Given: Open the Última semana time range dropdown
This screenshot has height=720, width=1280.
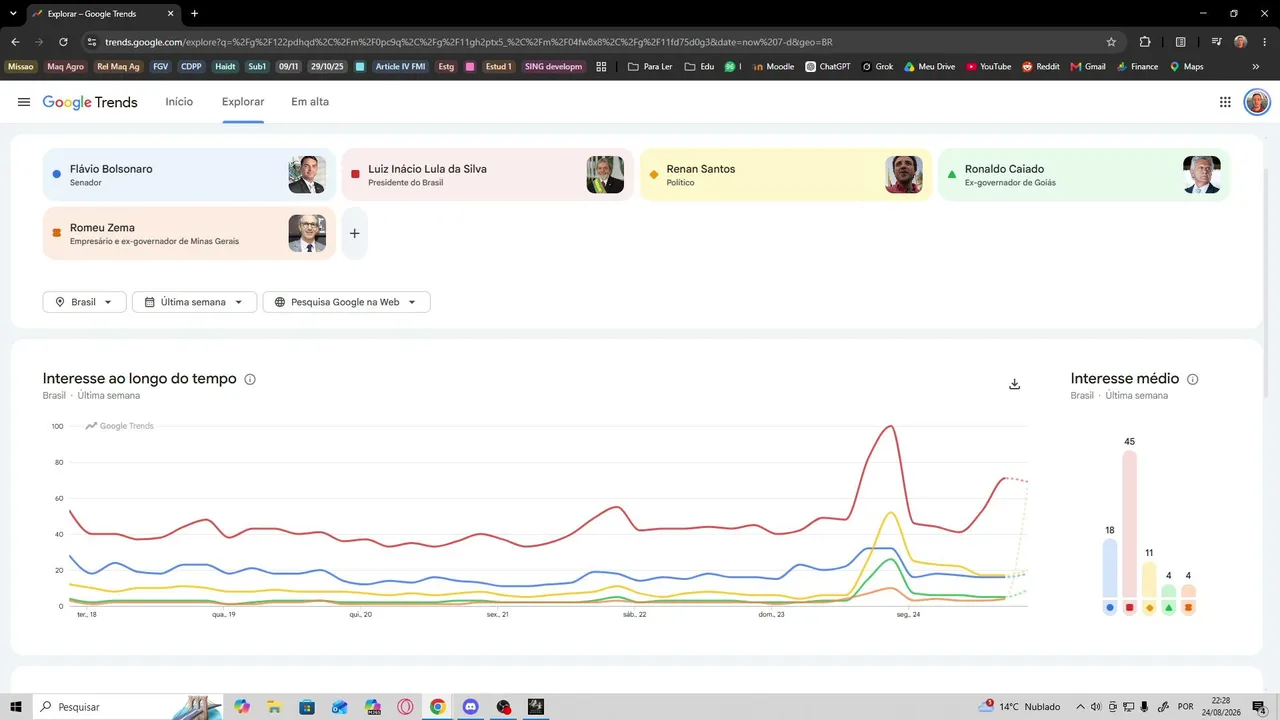Looking at the screenshot, I should pos(194,302).
